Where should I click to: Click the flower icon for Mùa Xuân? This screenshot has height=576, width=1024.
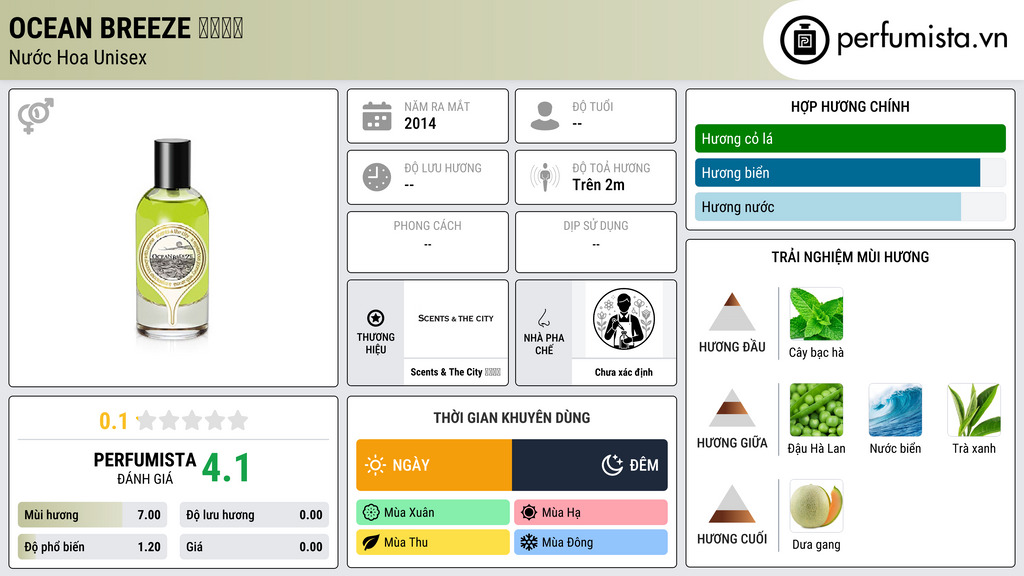(x=371, y=513)
